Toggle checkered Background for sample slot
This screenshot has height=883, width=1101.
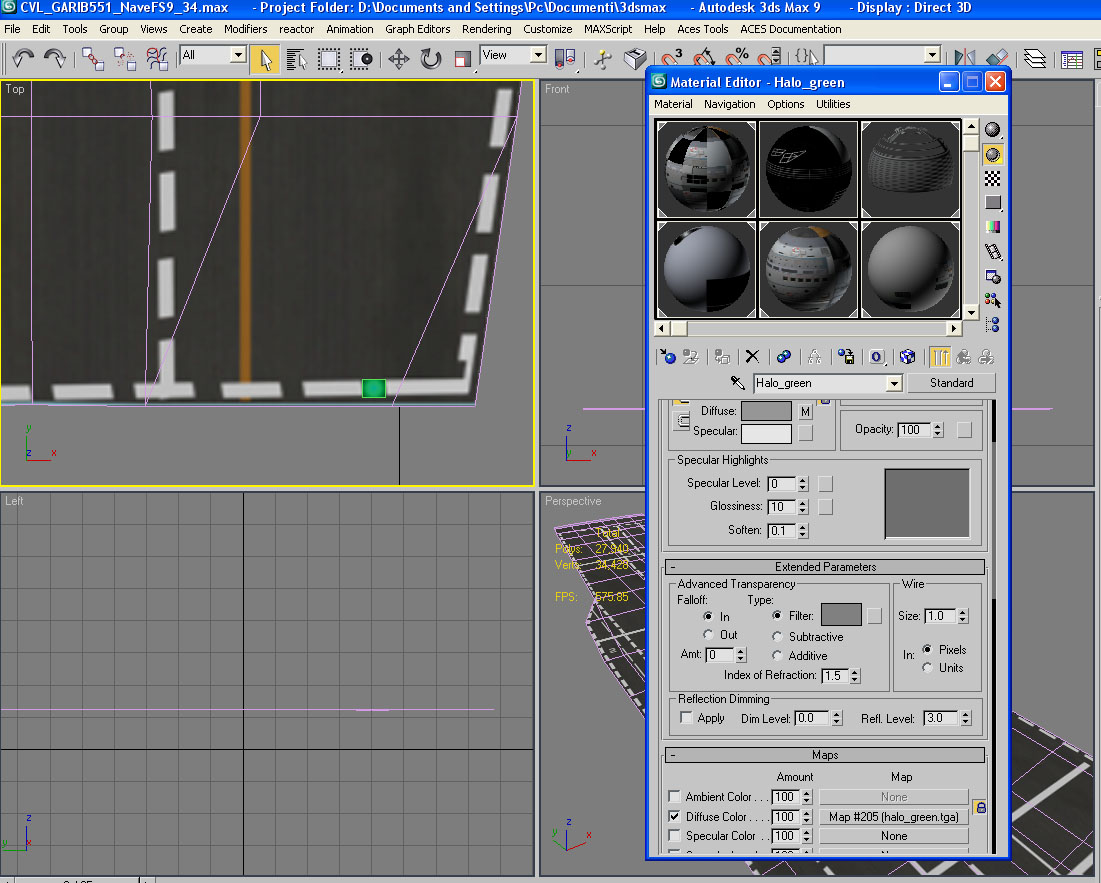click(x=993, y=179)
